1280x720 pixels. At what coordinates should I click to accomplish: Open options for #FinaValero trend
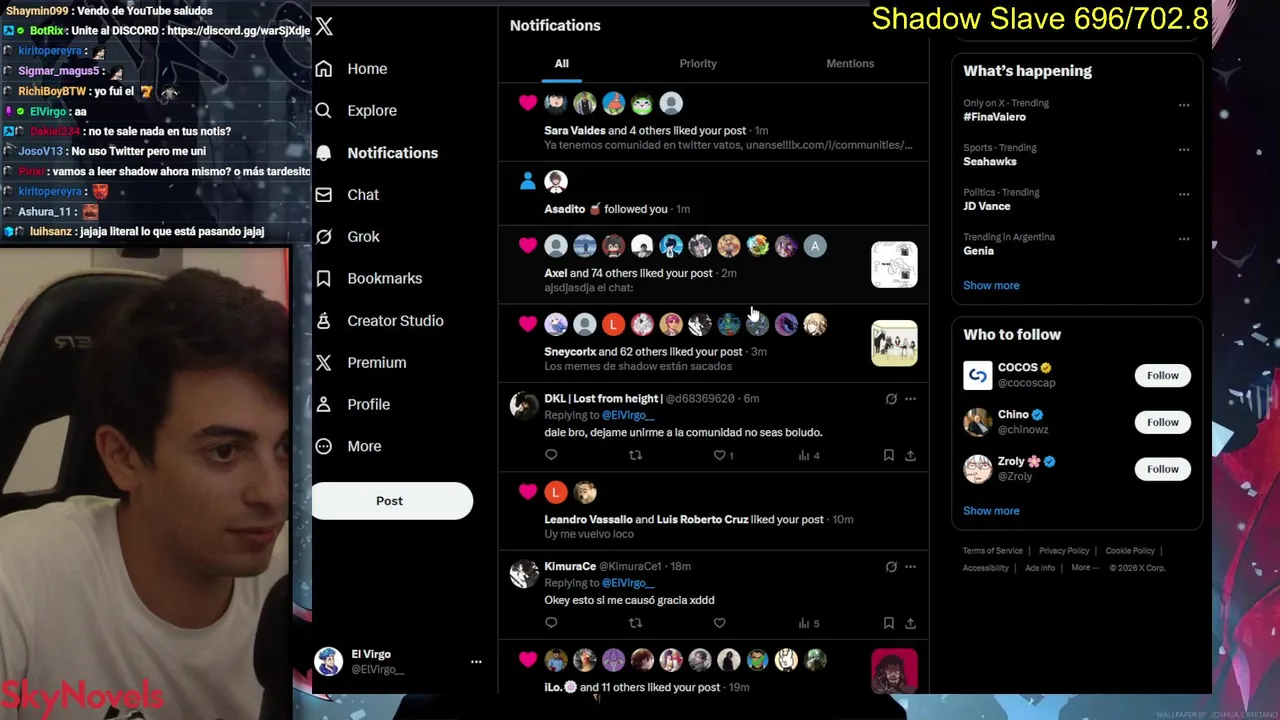click(1184, 105)
